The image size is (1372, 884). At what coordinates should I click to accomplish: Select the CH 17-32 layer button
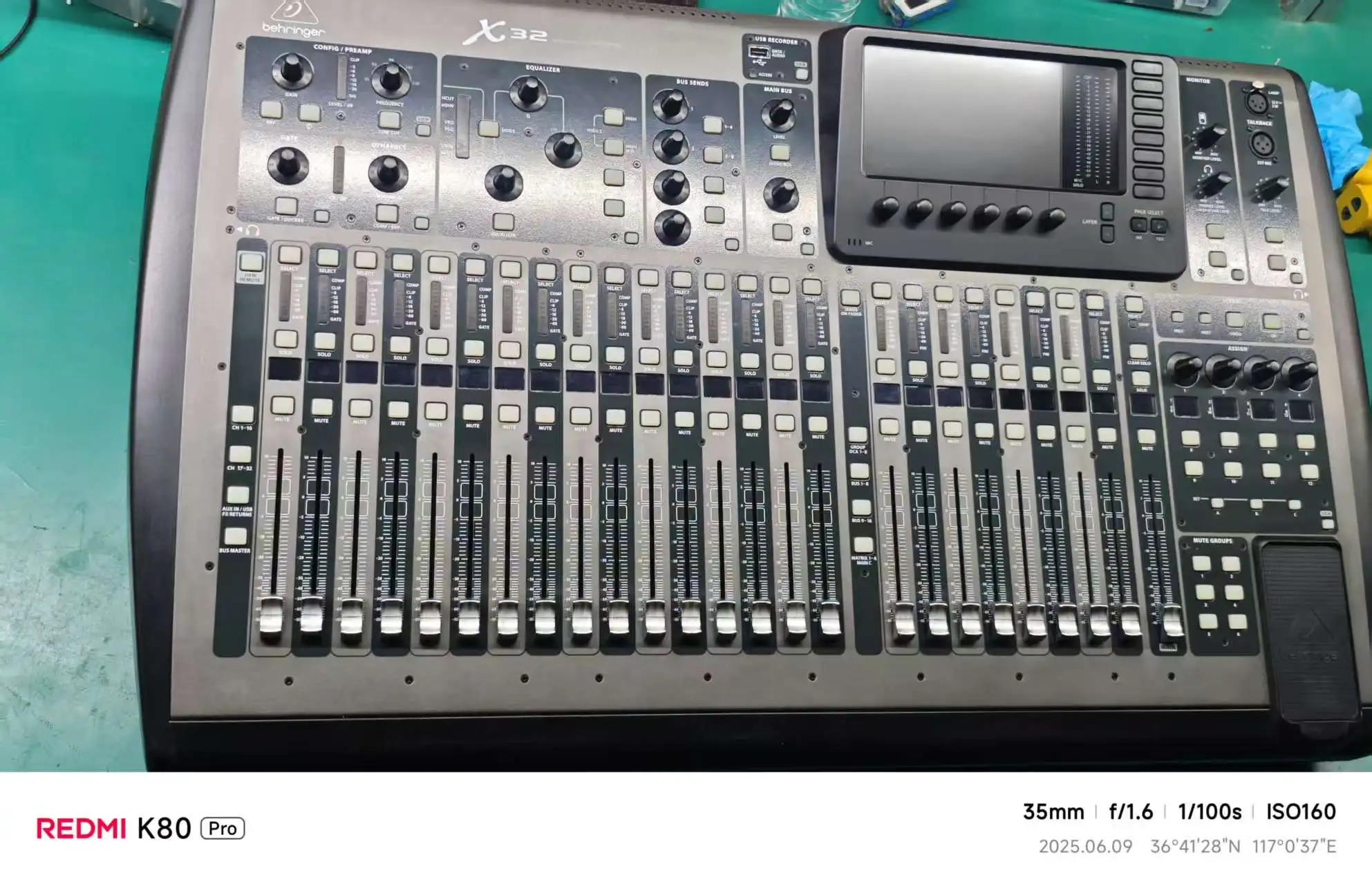tap(240, 454)
